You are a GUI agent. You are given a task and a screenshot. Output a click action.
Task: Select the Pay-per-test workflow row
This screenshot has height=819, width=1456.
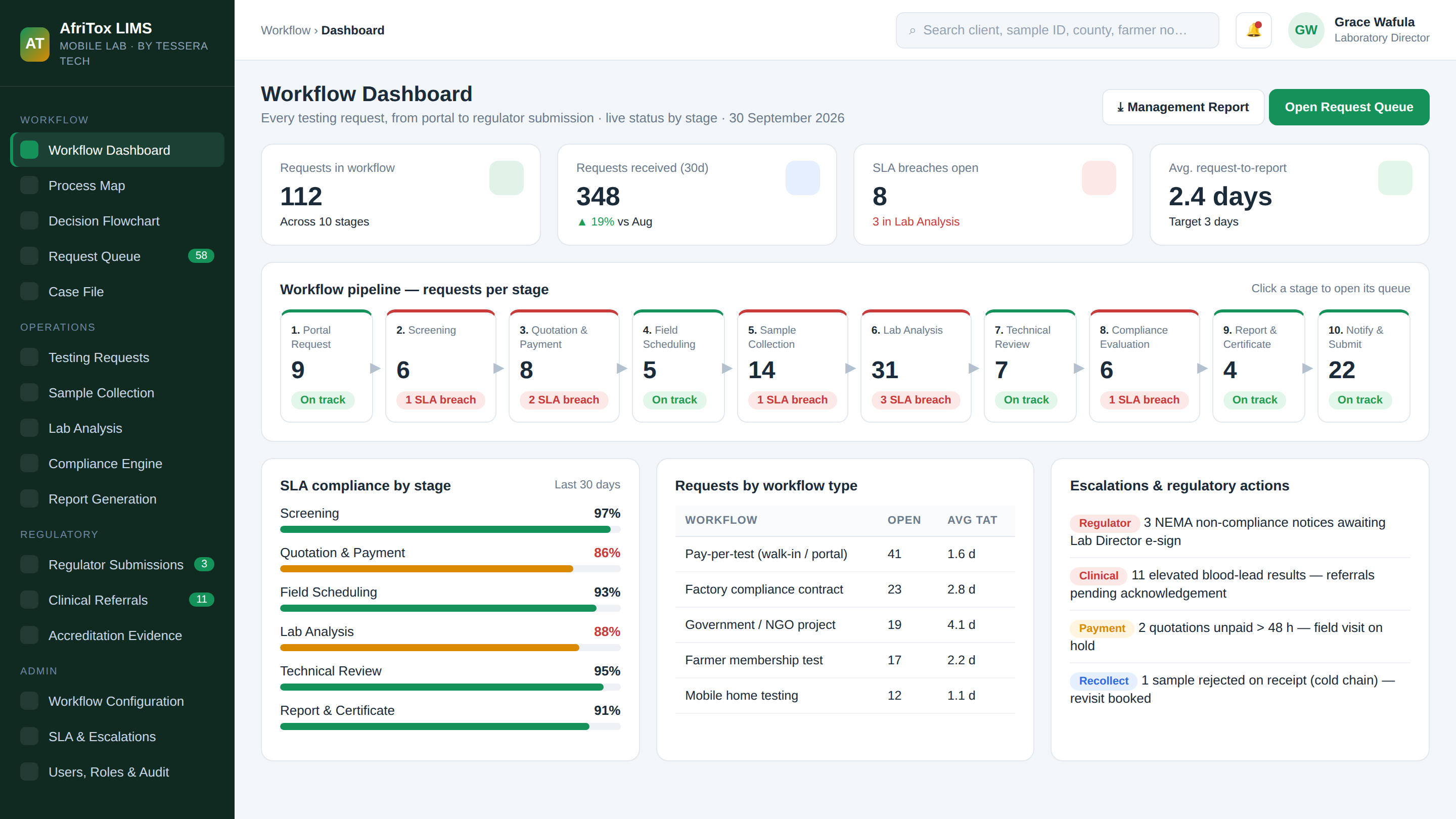tap(844, 554)
